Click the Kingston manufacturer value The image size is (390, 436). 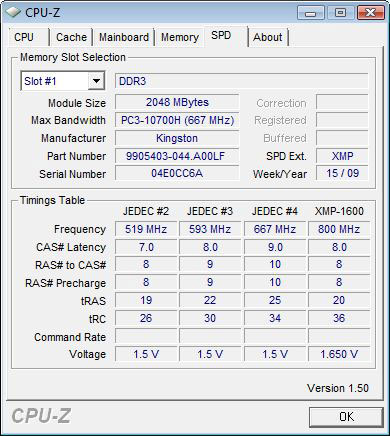(177, 138)
